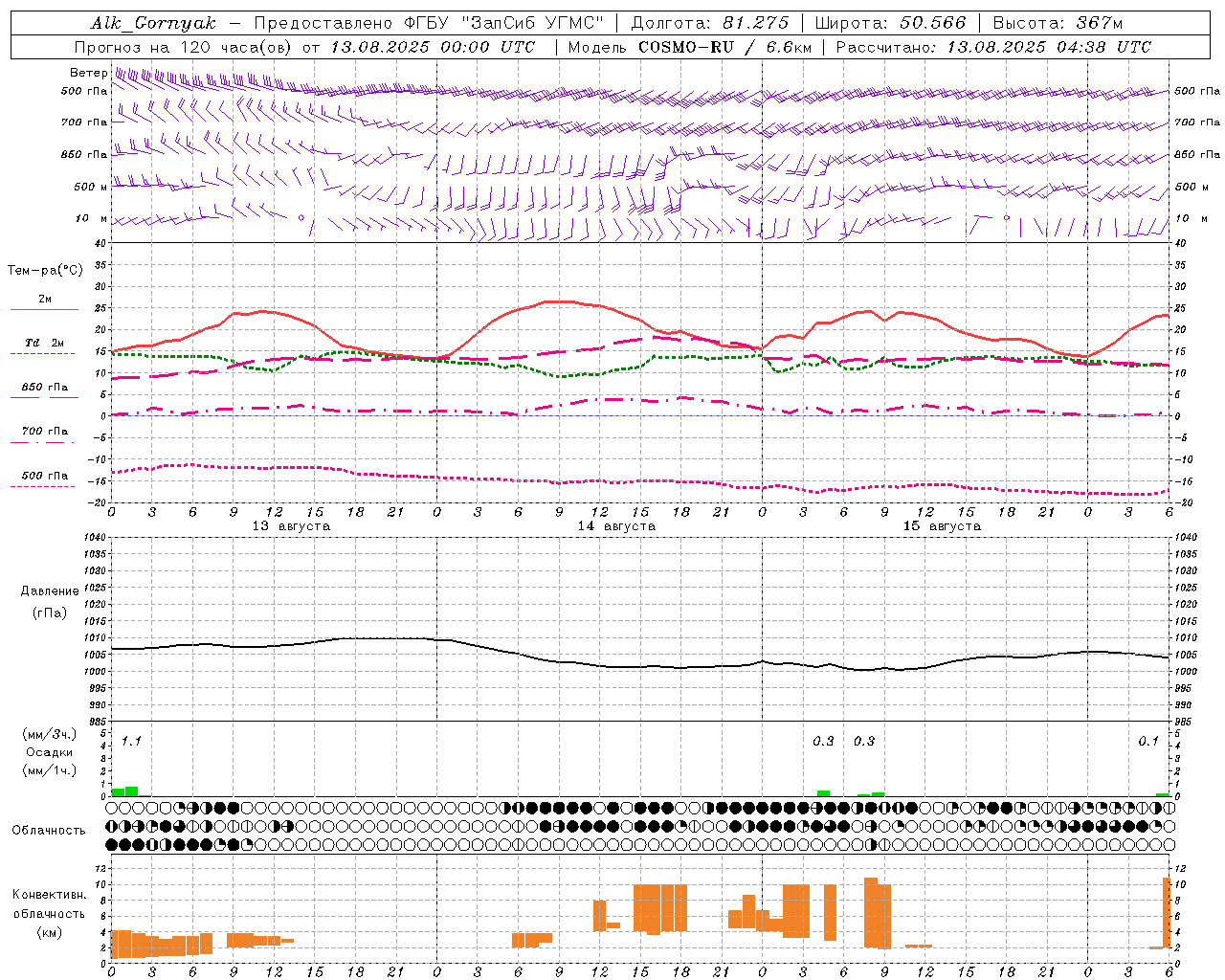Click the Давление pressure panel label

[50, 591]
